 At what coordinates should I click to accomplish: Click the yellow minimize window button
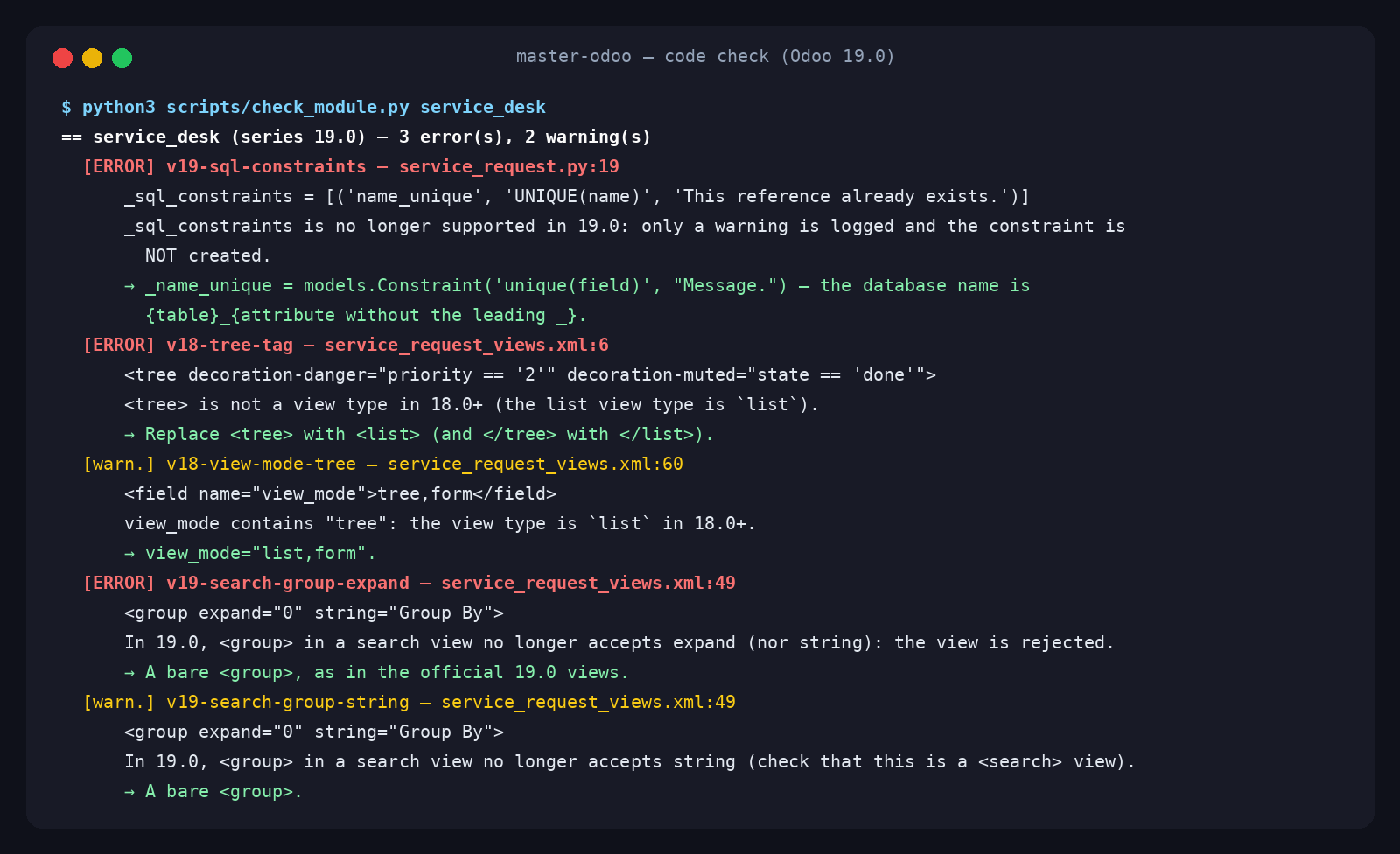point(92,58)
